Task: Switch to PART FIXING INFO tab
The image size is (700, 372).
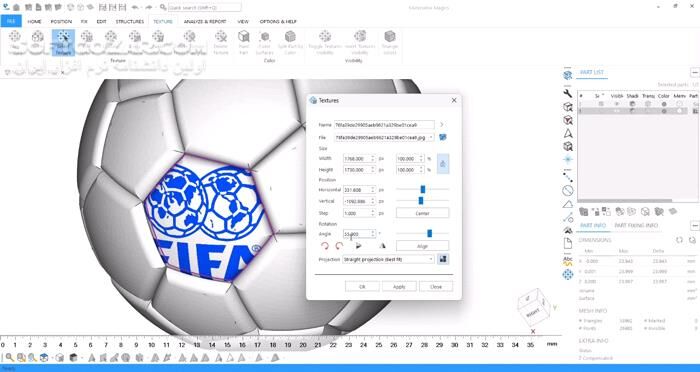Action: coord(636,226)
